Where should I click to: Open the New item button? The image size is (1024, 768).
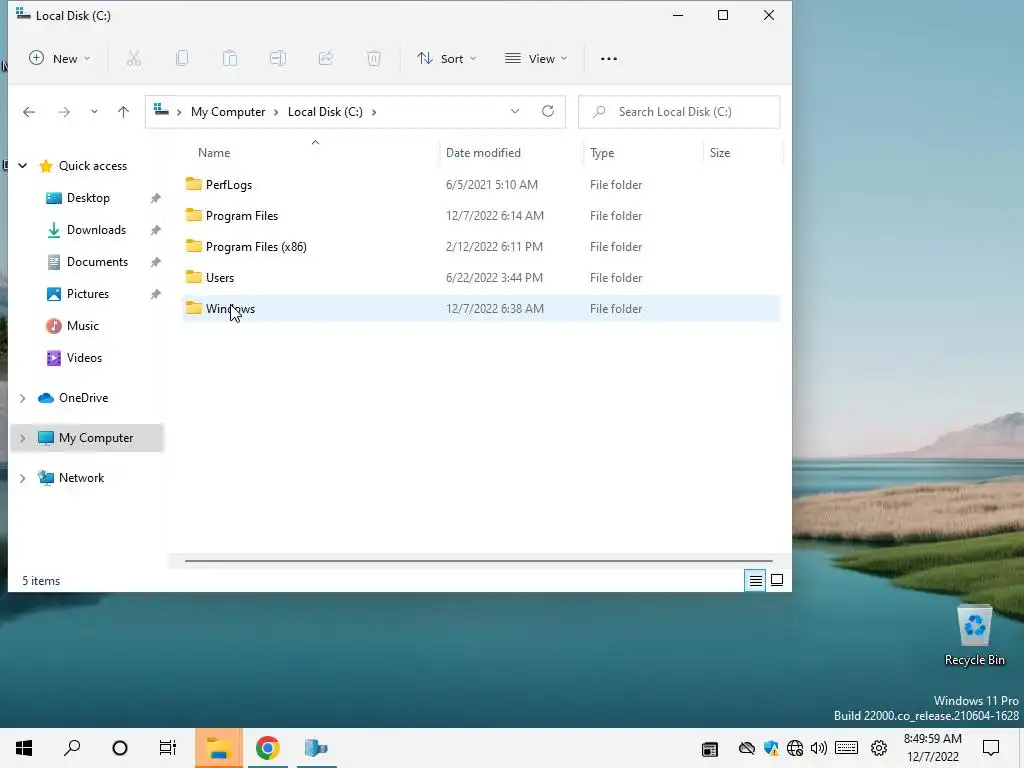(59, 59)
